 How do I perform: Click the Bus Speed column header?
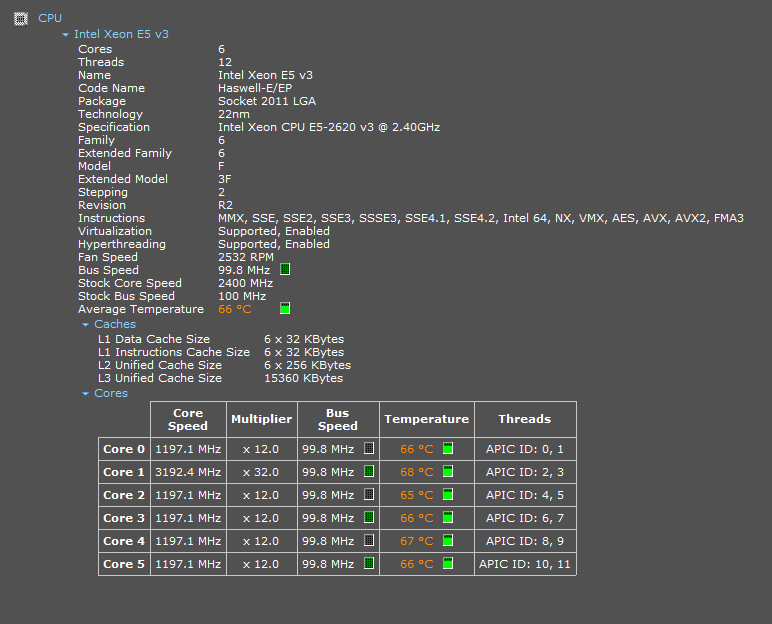coord(338,419)
